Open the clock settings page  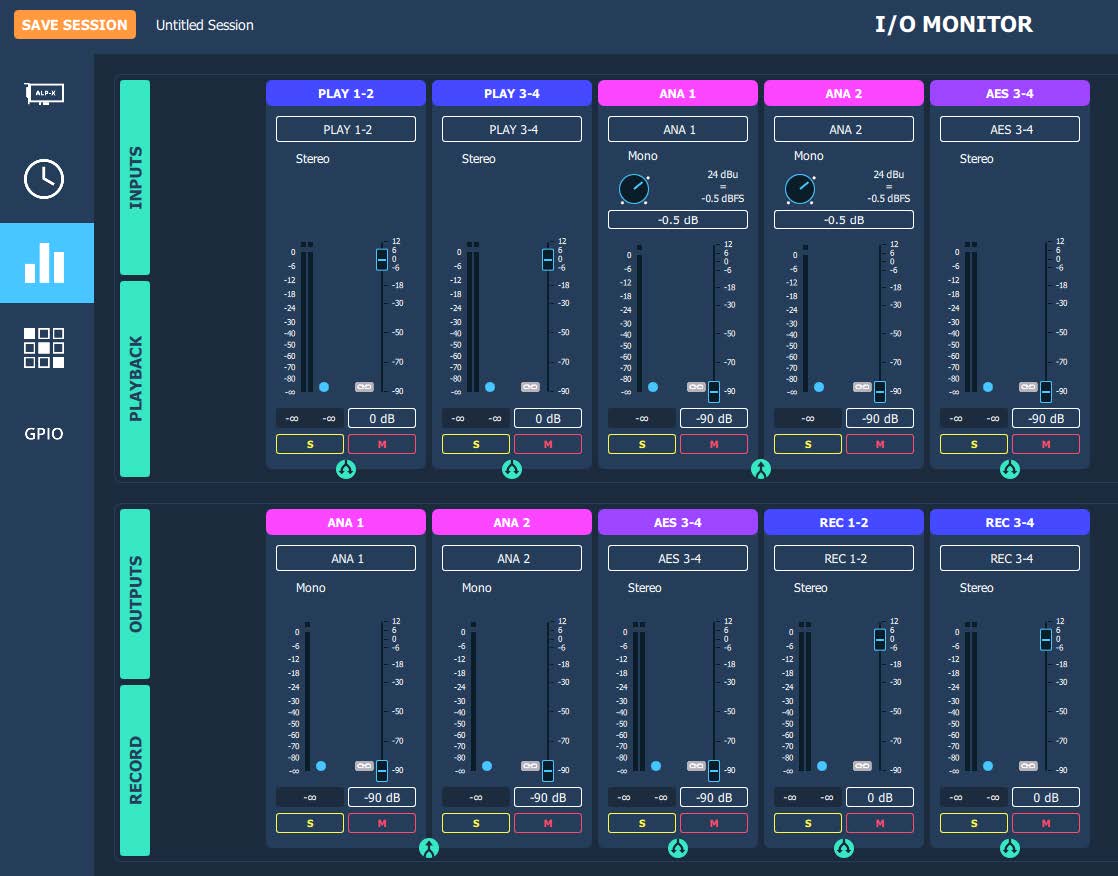tap(44, 178)
